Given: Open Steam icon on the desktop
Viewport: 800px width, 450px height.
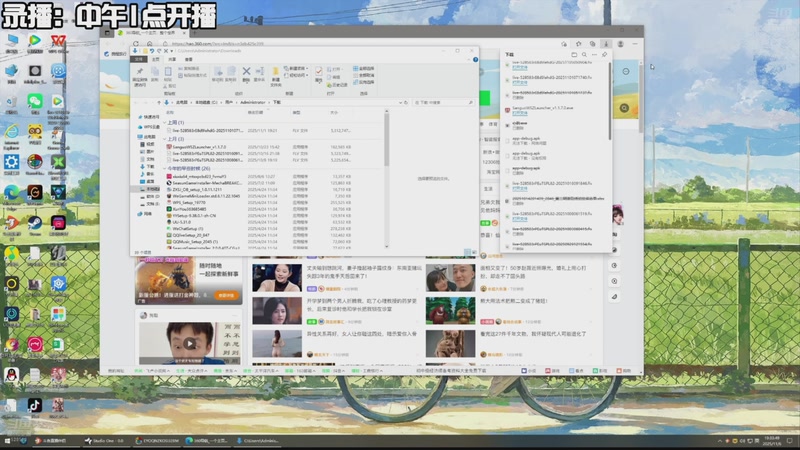Looking at the screenshot, I should pyautogui.click(x=35, y=222).
